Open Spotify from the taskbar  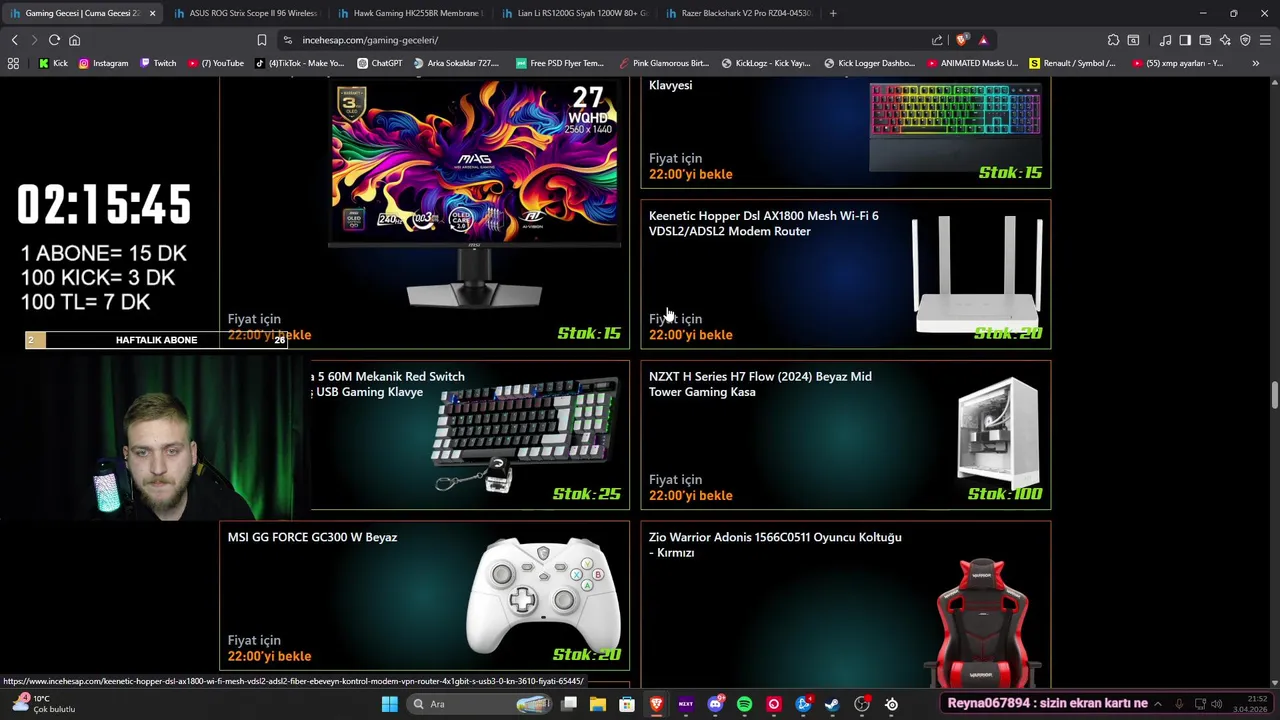[x=744, y=704]
